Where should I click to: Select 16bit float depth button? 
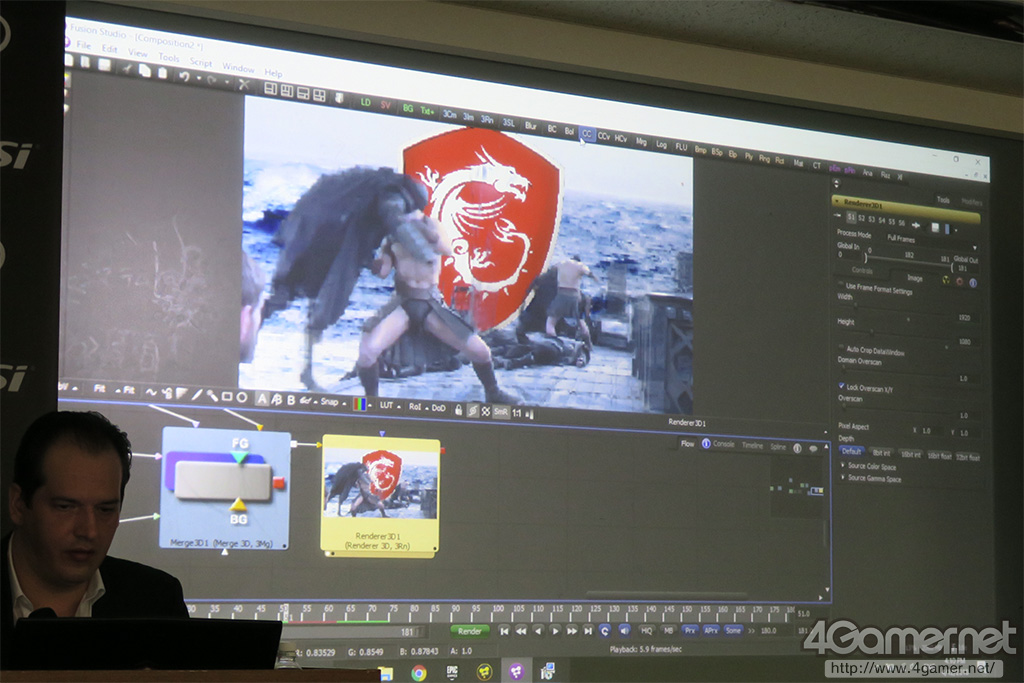[940, 456]
